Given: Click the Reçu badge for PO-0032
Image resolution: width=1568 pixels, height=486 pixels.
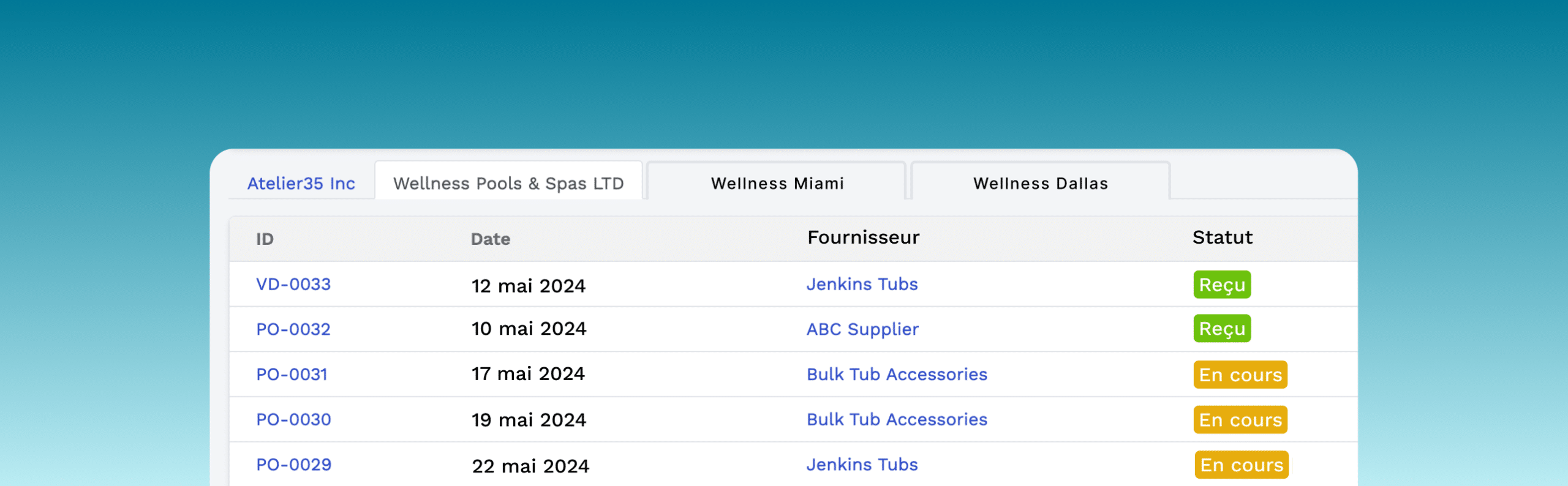Looking at the screenshot, I should tap(1222, 329).
